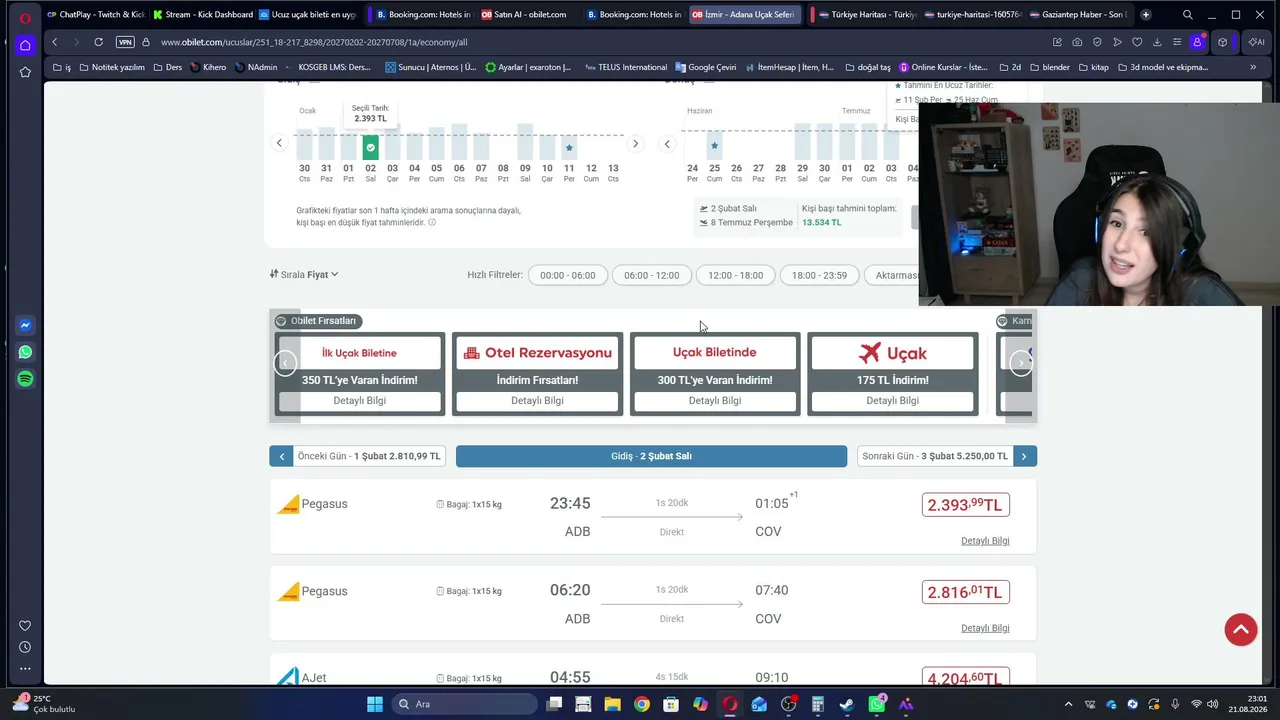1280x720 pixels.
Task: Click the site padlock icon
Action: tap(146, 42)
